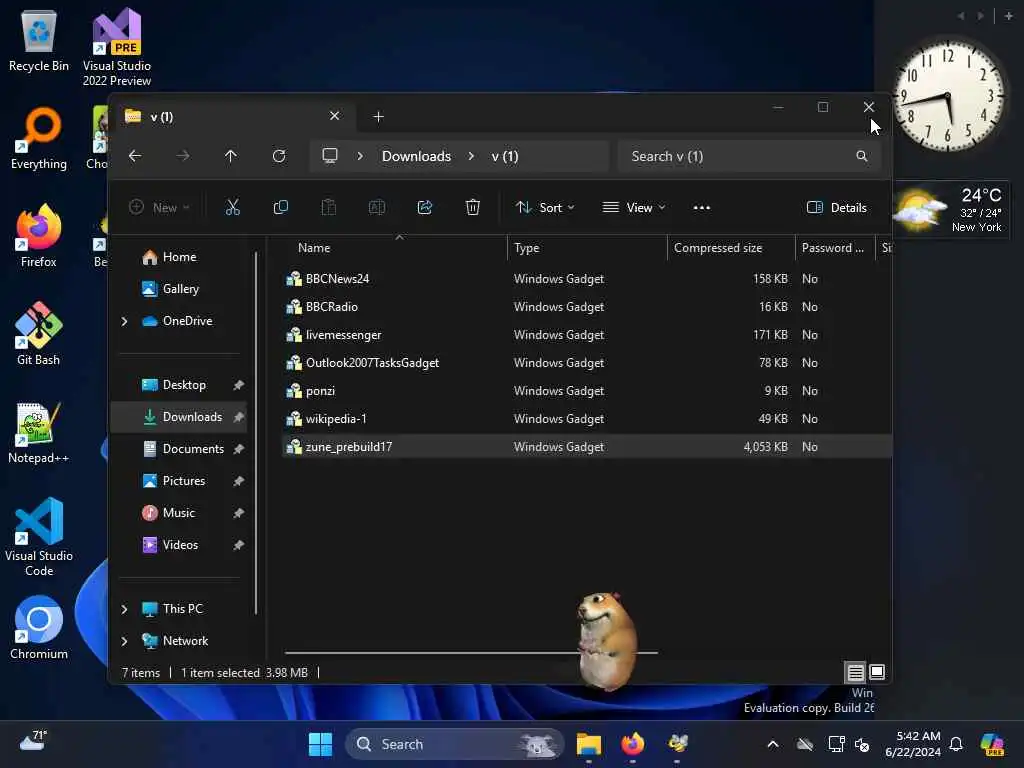Open the See more three-dots menu
Image resolution: width=1024 pixels, height=768 pixels.
[x=701, y=208]
